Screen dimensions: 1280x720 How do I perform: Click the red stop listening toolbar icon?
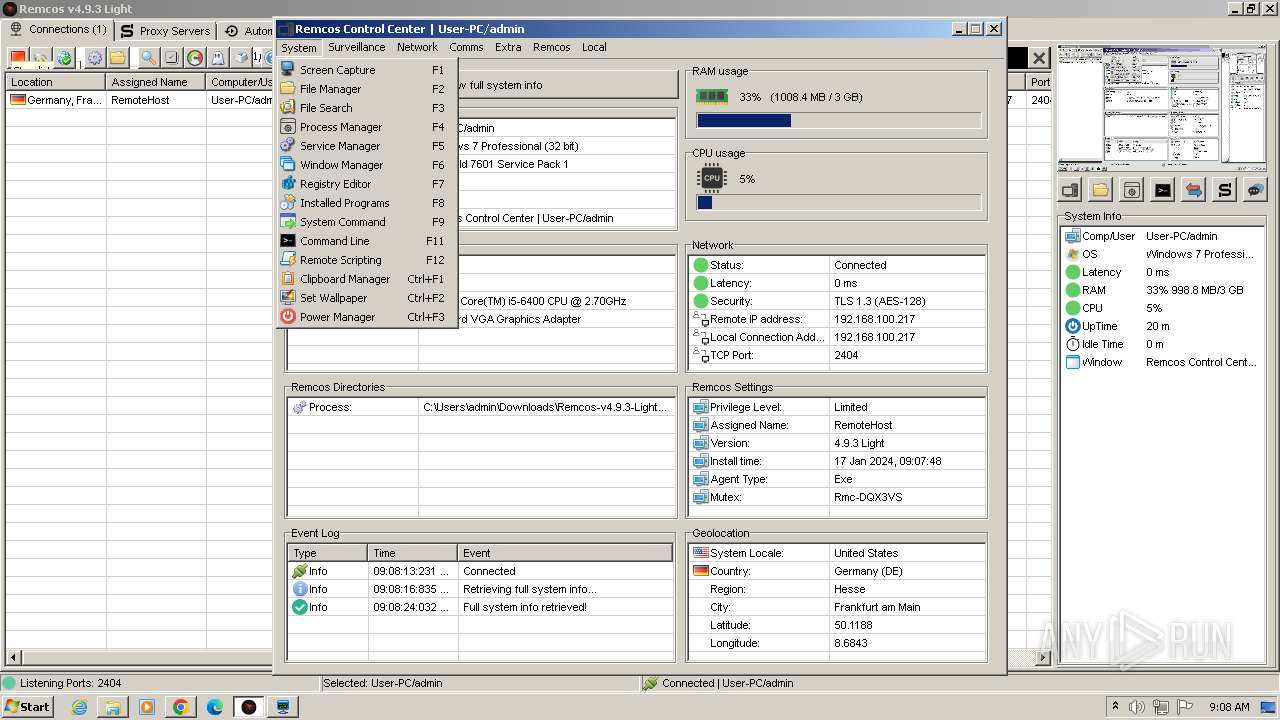pos(17,58)
